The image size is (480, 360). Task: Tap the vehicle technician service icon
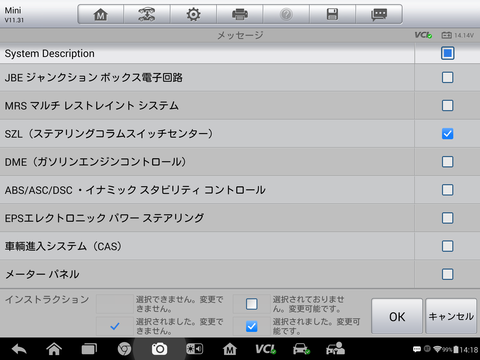click(x=335, y=349)
